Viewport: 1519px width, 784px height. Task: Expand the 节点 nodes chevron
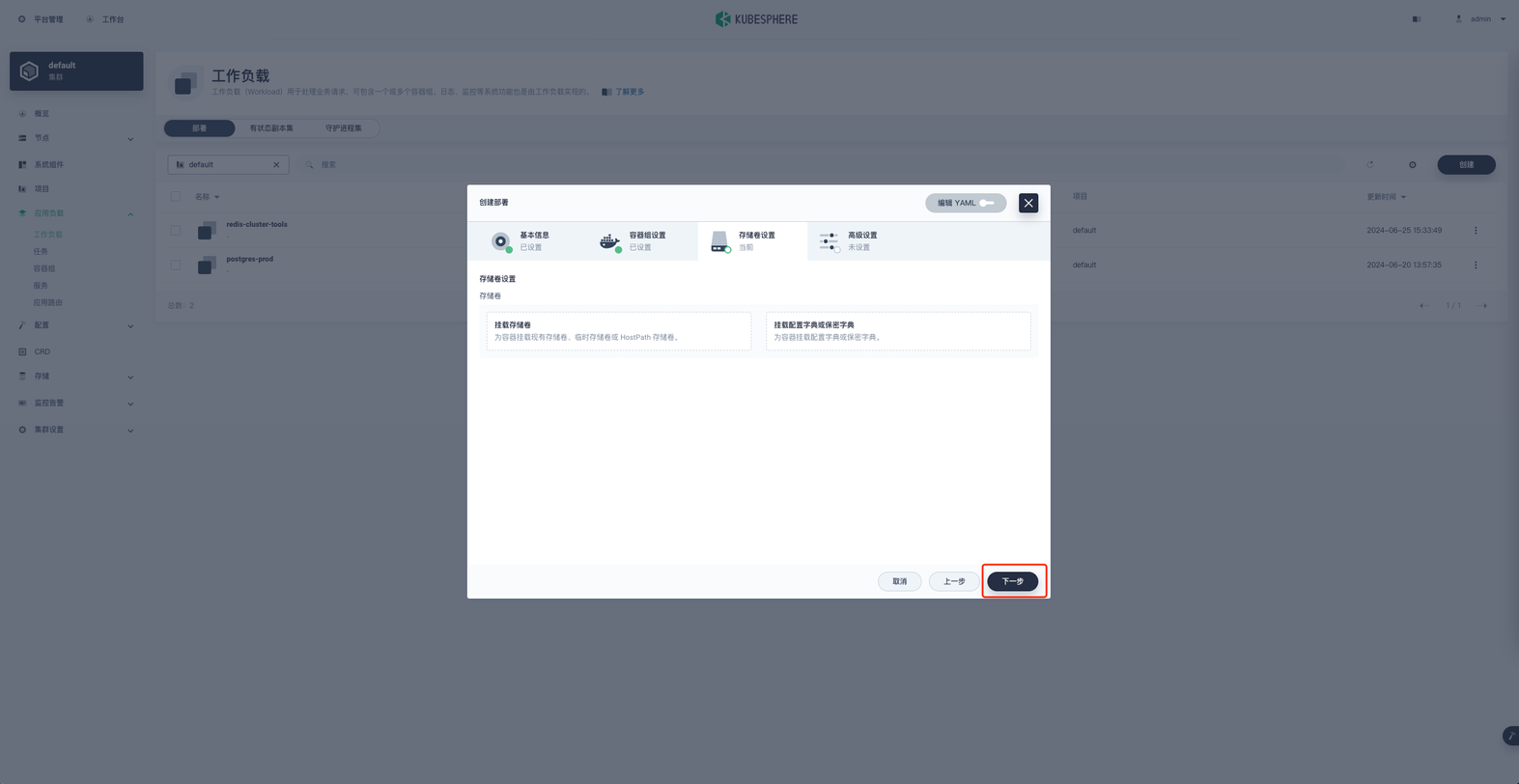(x=130, y=139)
